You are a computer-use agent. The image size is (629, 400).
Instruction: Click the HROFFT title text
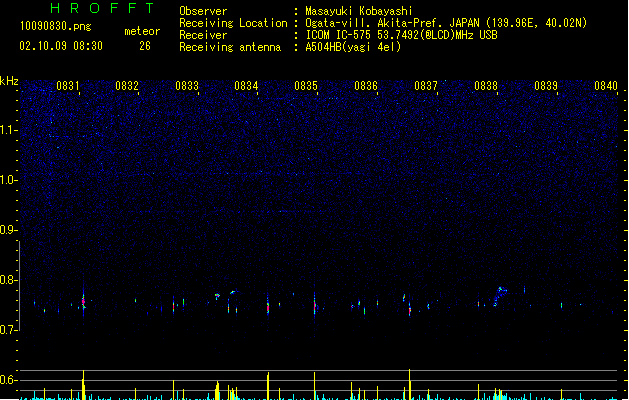(x=102, y=8)
